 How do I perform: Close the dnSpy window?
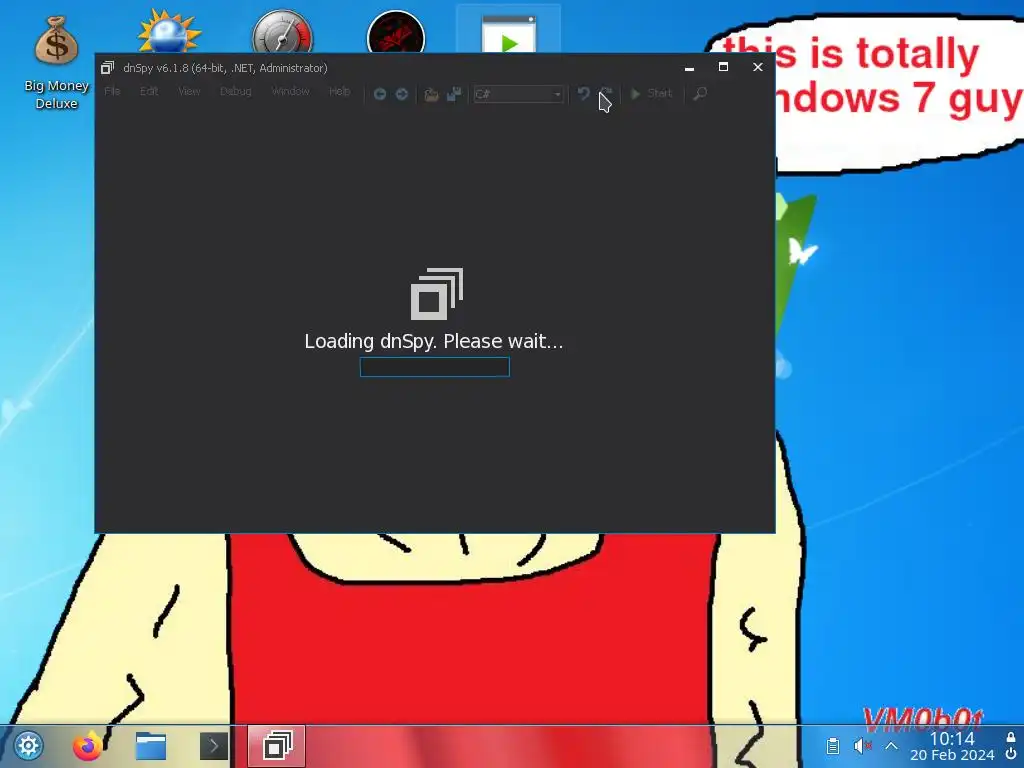(758, 67)
